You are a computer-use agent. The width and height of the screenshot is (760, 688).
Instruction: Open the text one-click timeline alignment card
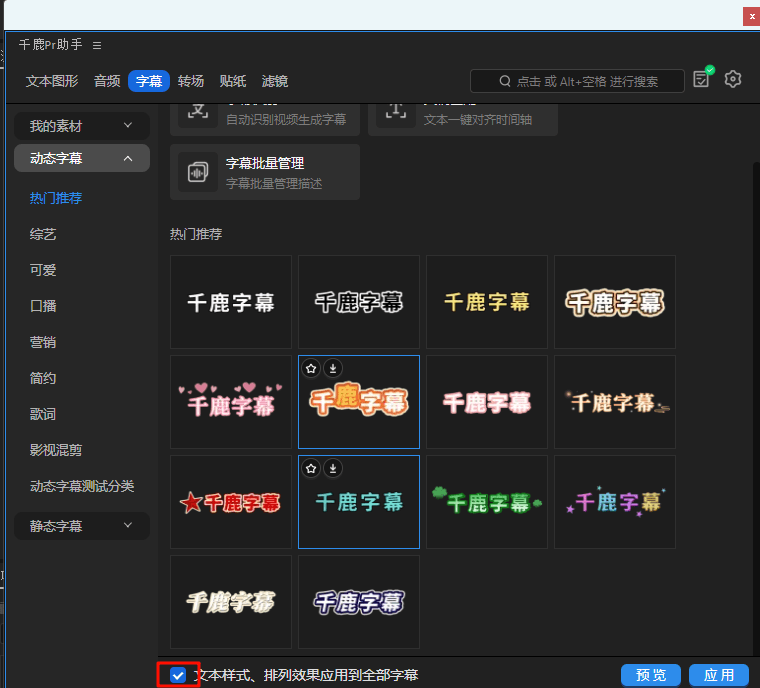coord(463,119)
